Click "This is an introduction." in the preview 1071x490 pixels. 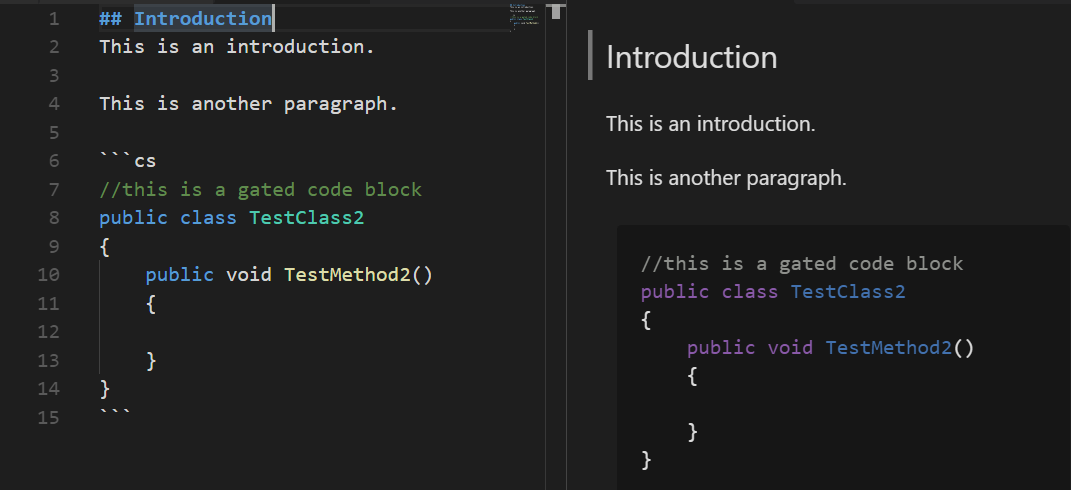(x=710, y=124)
